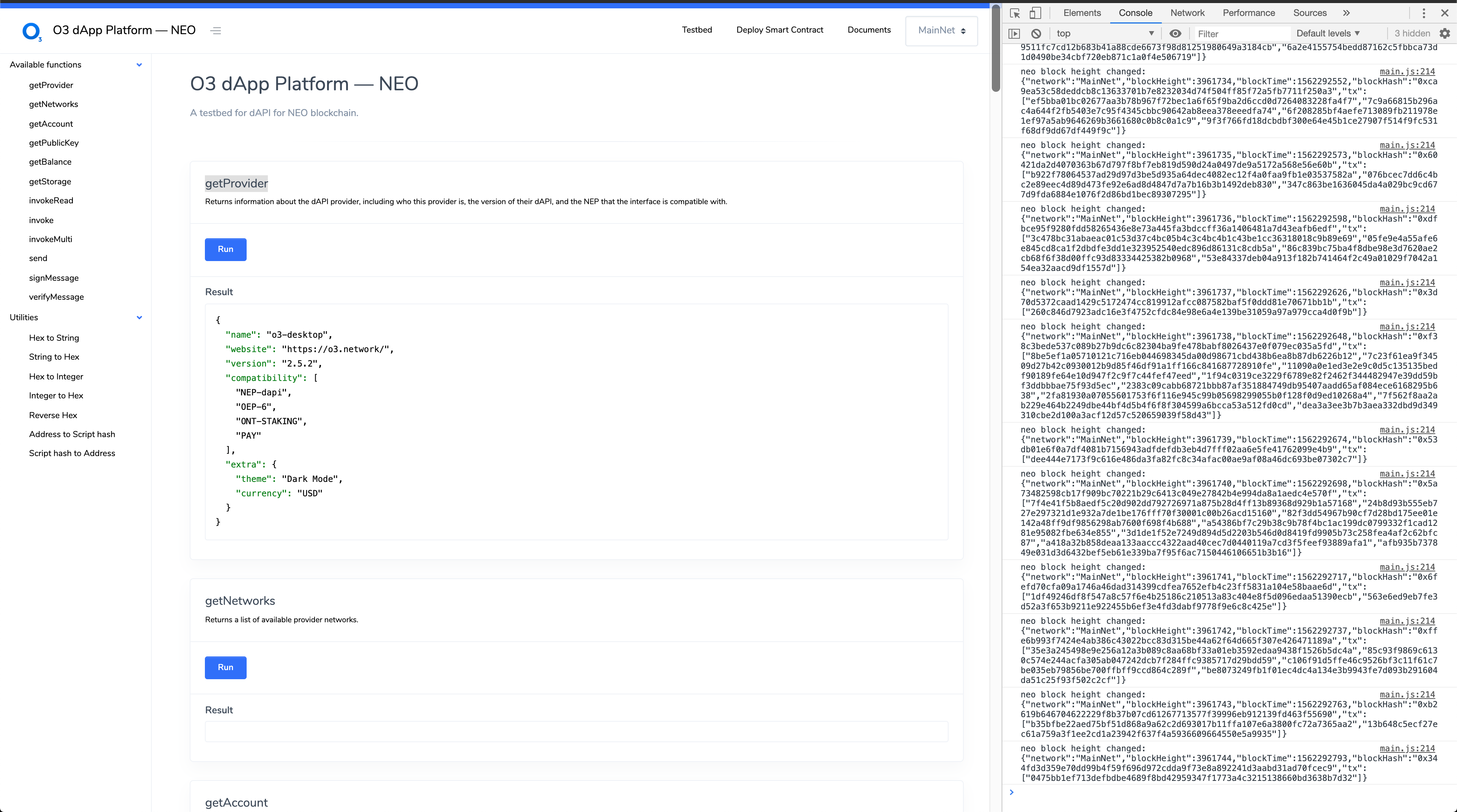
Task: Toggle console live expression eye icon
Action: pos(1175,34)
